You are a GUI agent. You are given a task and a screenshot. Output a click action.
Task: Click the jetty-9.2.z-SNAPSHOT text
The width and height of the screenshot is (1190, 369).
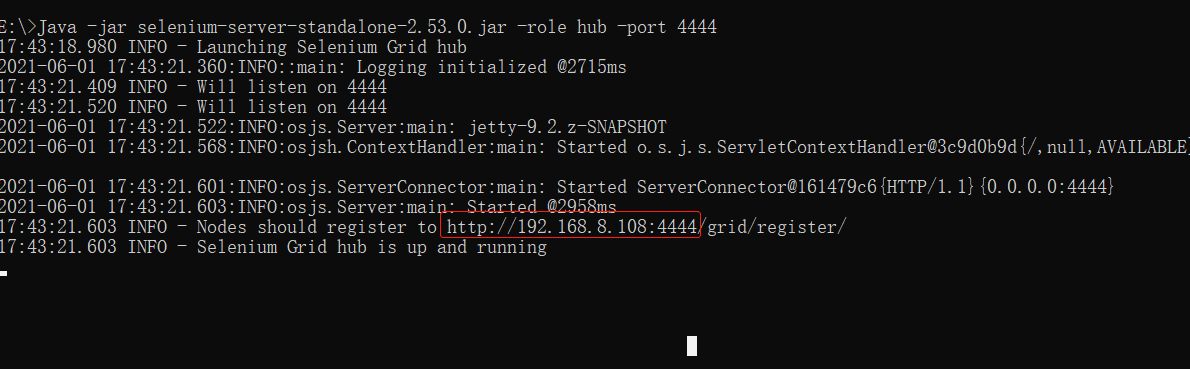(567, 127)
